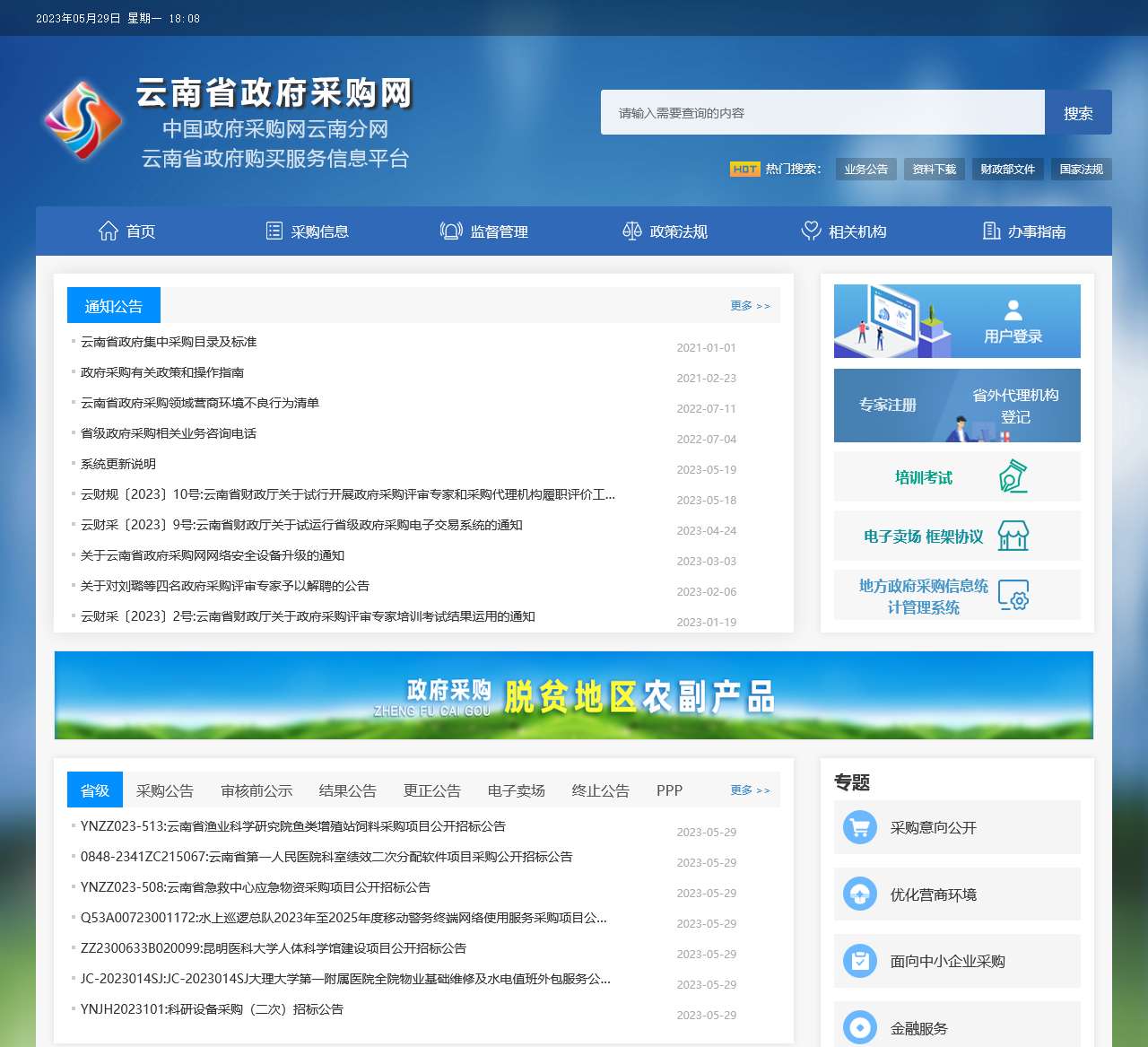Switch to the 结果公告 tab
The width and height of the screenshot is (1148, 1047).
(347, 790)
